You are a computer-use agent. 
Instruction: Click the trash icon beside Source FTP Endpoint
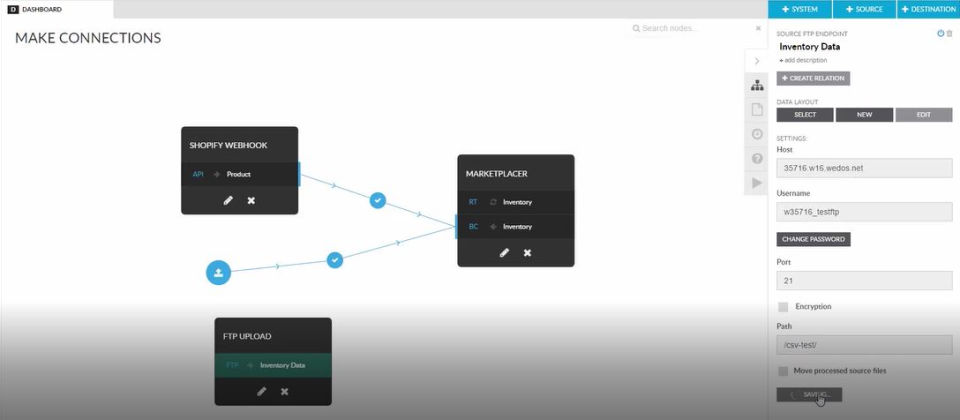tap(950, 34)
